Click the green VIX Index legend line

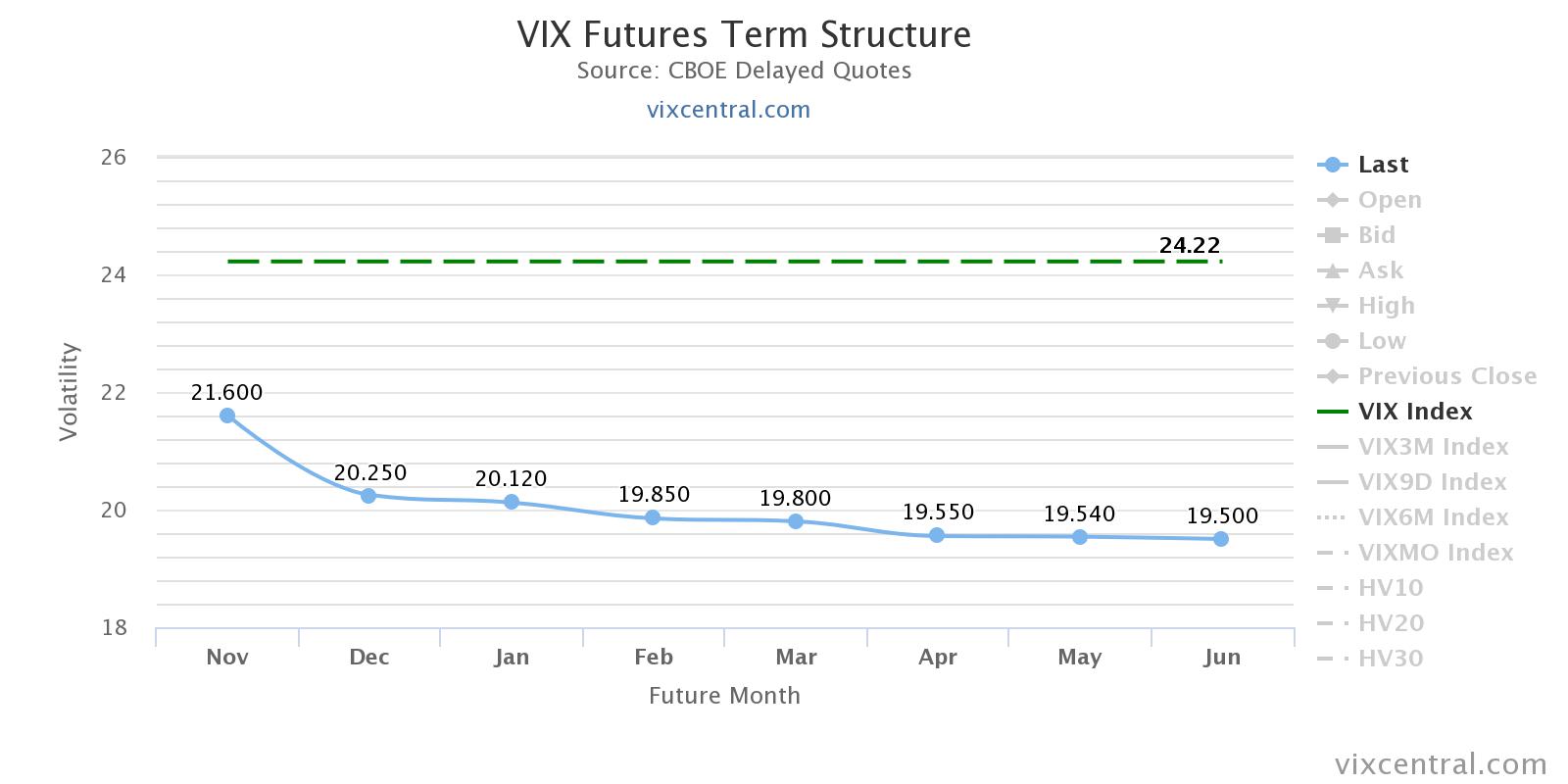point(1332,412)
